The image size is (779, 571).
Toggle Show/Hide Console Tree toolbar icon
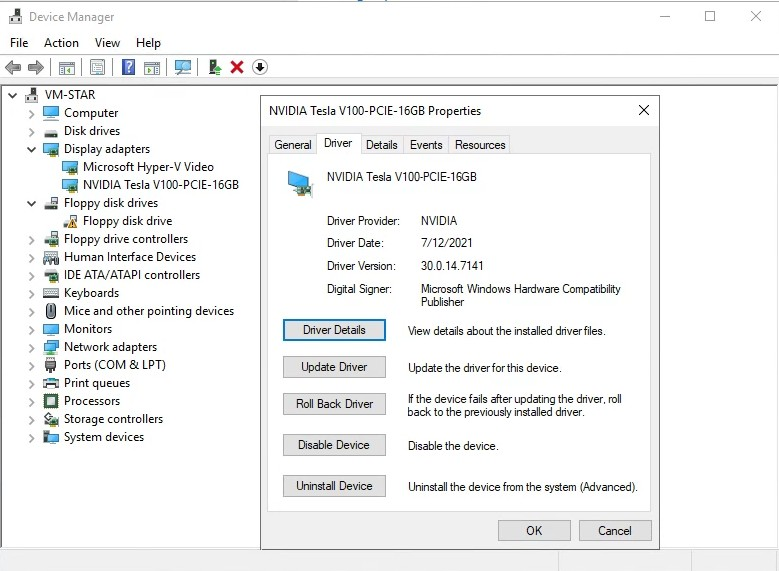click(x=67, y=67)
